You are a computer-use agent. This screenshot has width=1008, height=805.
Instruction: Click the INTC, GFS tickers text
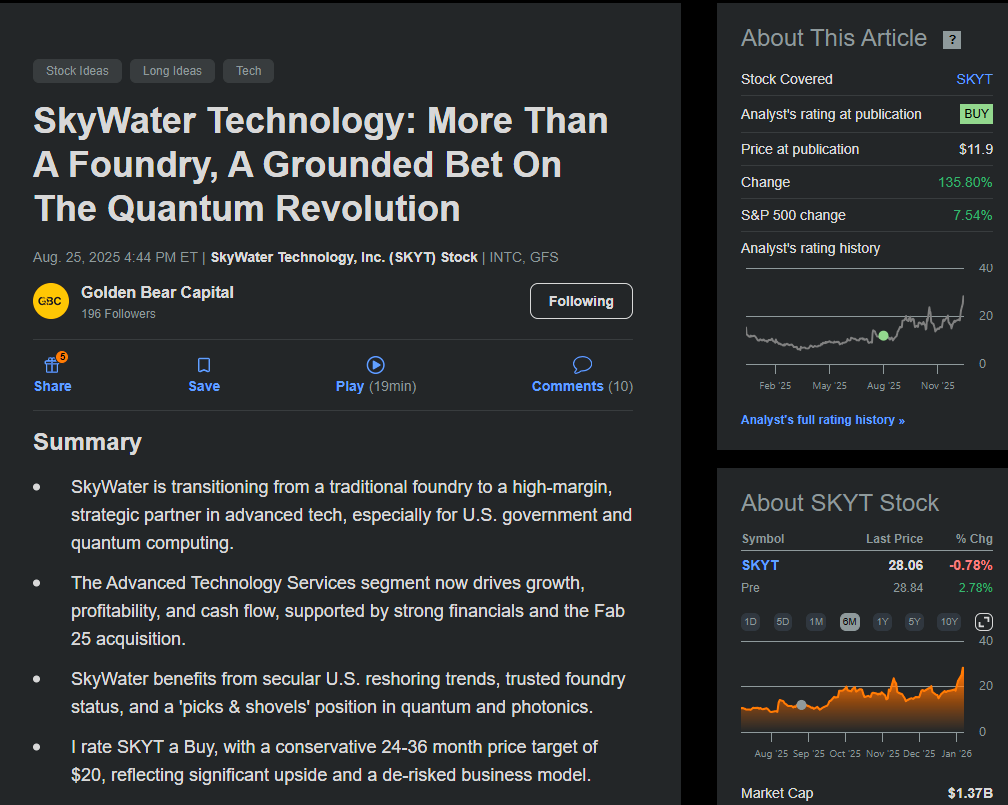[524, 257]
